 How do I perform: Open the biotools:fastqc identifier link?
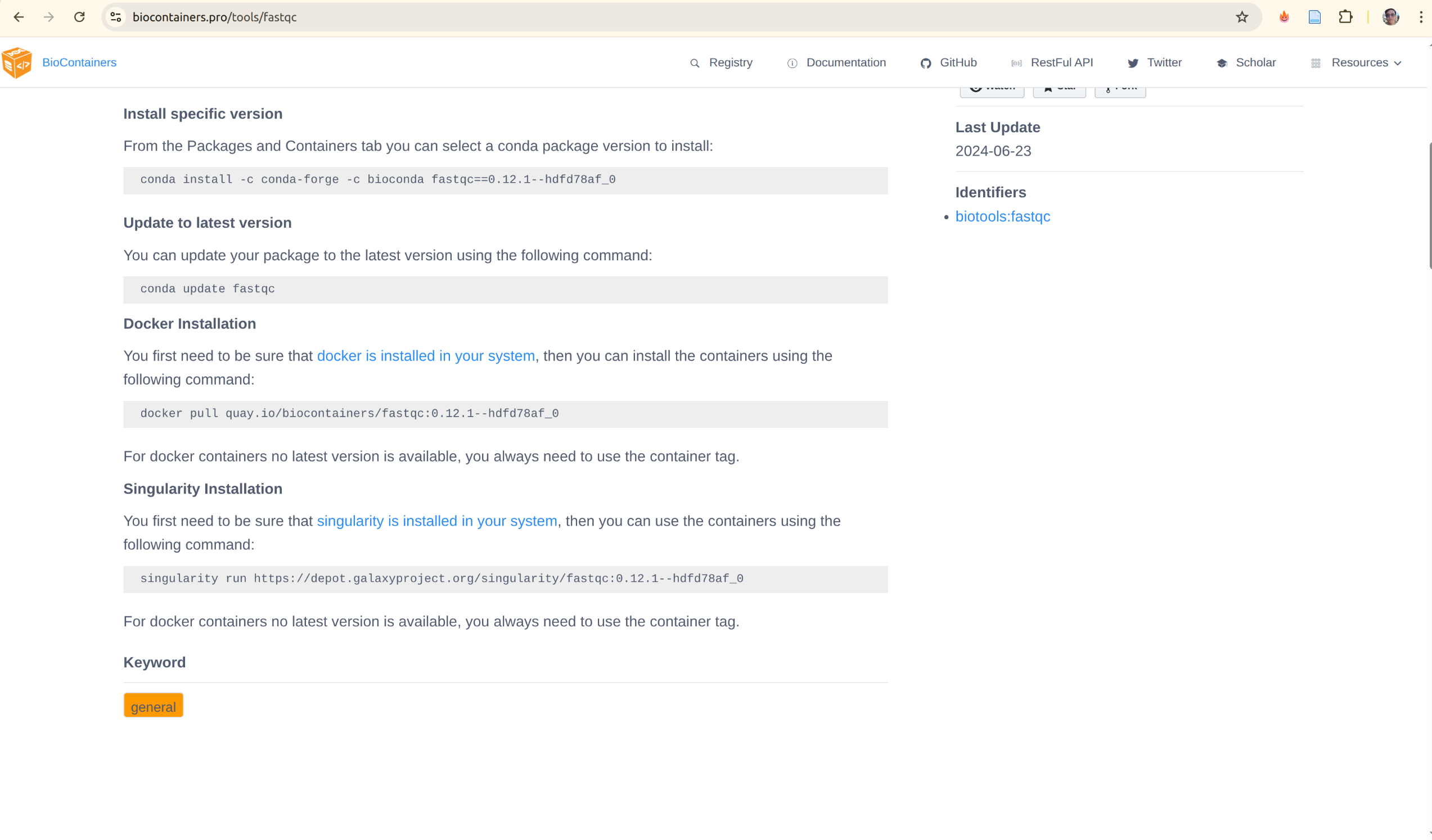[x=1002, y=216]
